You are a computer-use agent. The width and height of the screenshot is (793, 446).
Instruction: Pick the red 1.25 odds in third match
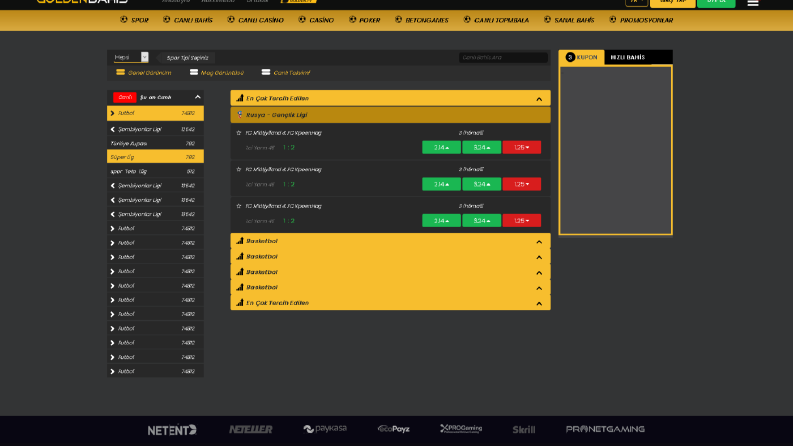pyautogui.click(x=521, y=220)
